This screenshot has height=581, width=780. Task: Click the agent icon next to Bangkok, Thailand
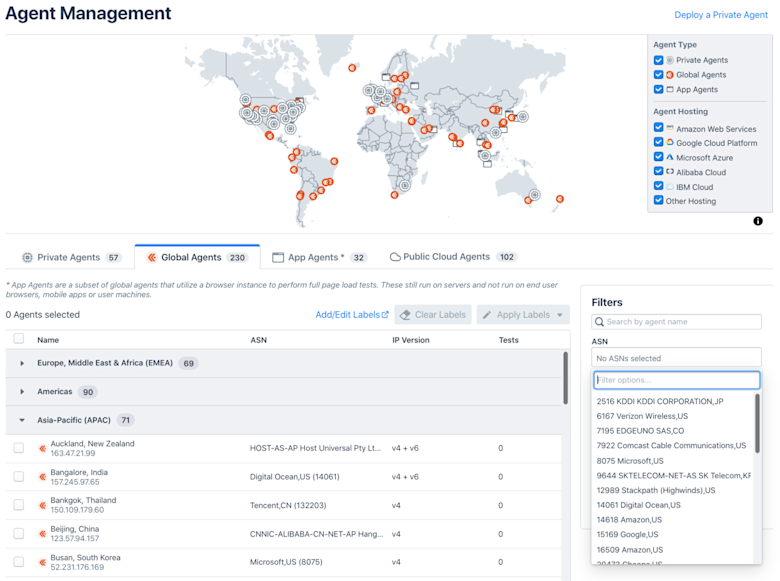tap(43, 505)
